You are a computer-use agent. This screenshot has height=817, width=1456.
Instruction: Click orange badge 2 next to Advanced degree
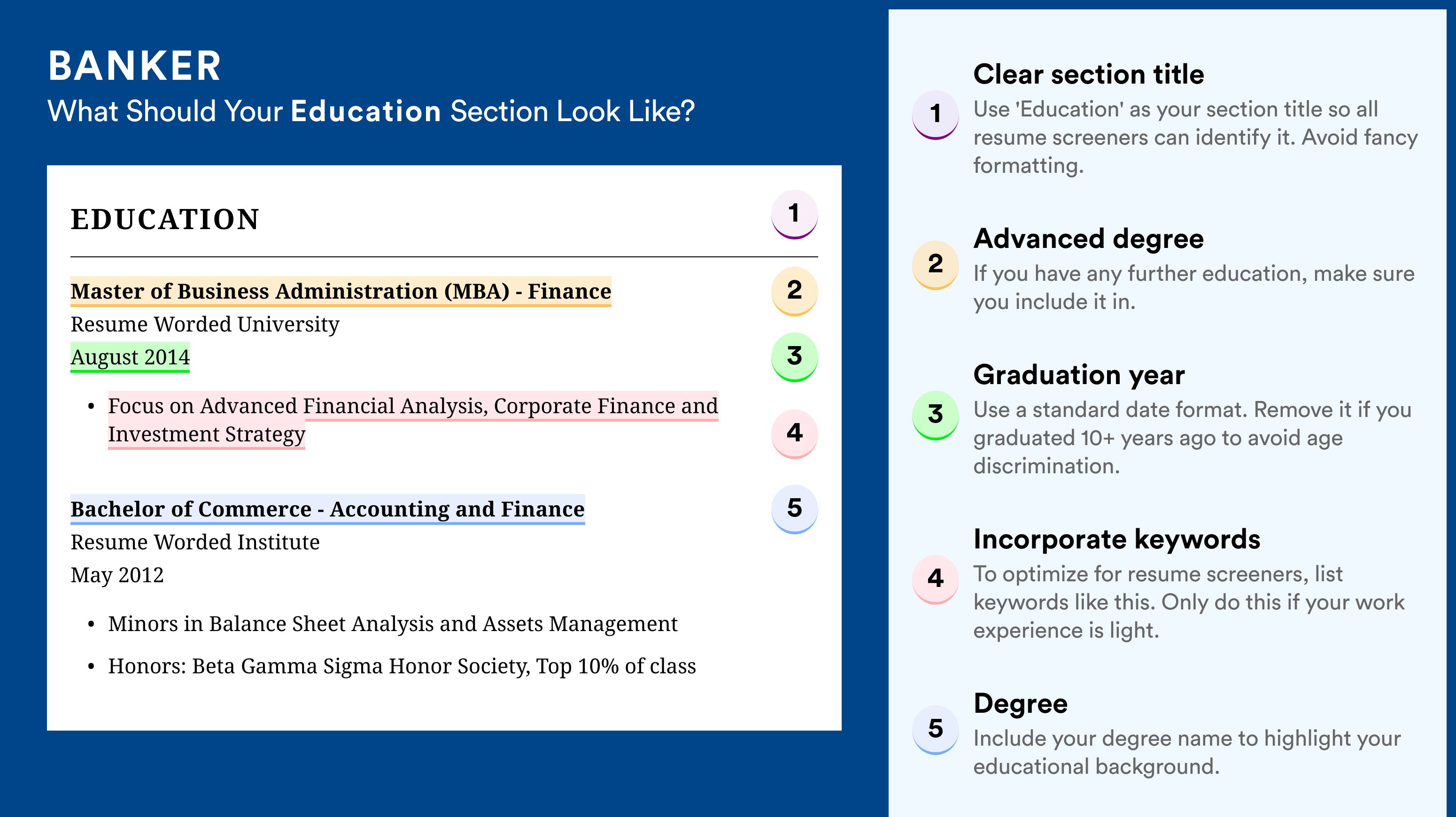pos(936,265)
